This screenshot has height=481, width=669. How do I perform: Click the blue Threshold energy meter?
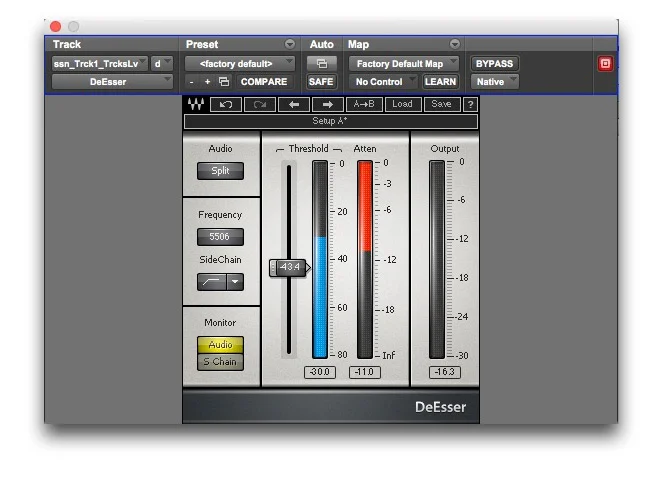coord(320,259)
